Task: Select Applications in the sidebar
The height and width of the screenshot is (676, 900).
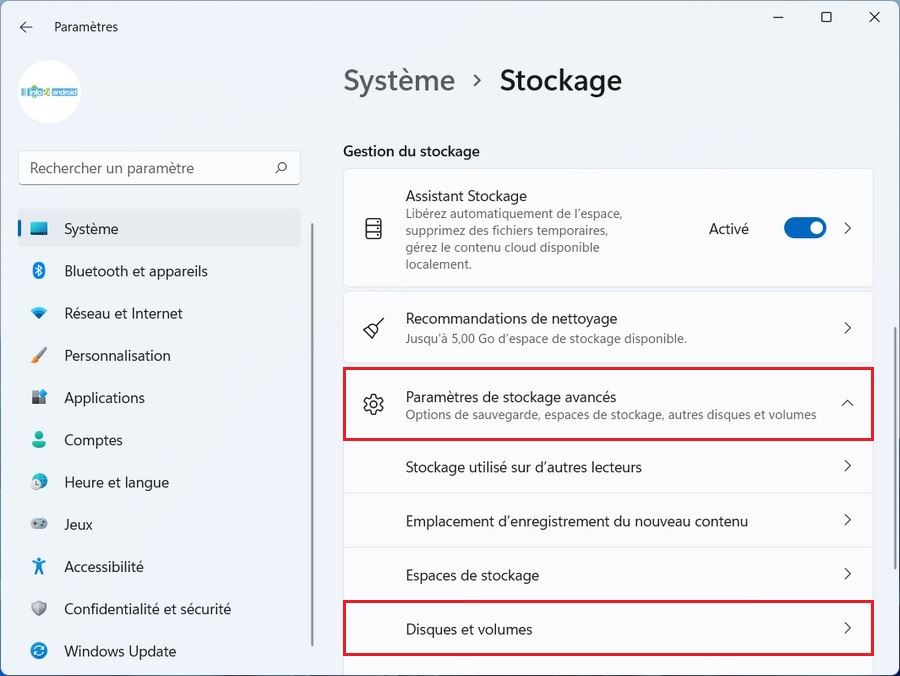Action: 104,397
